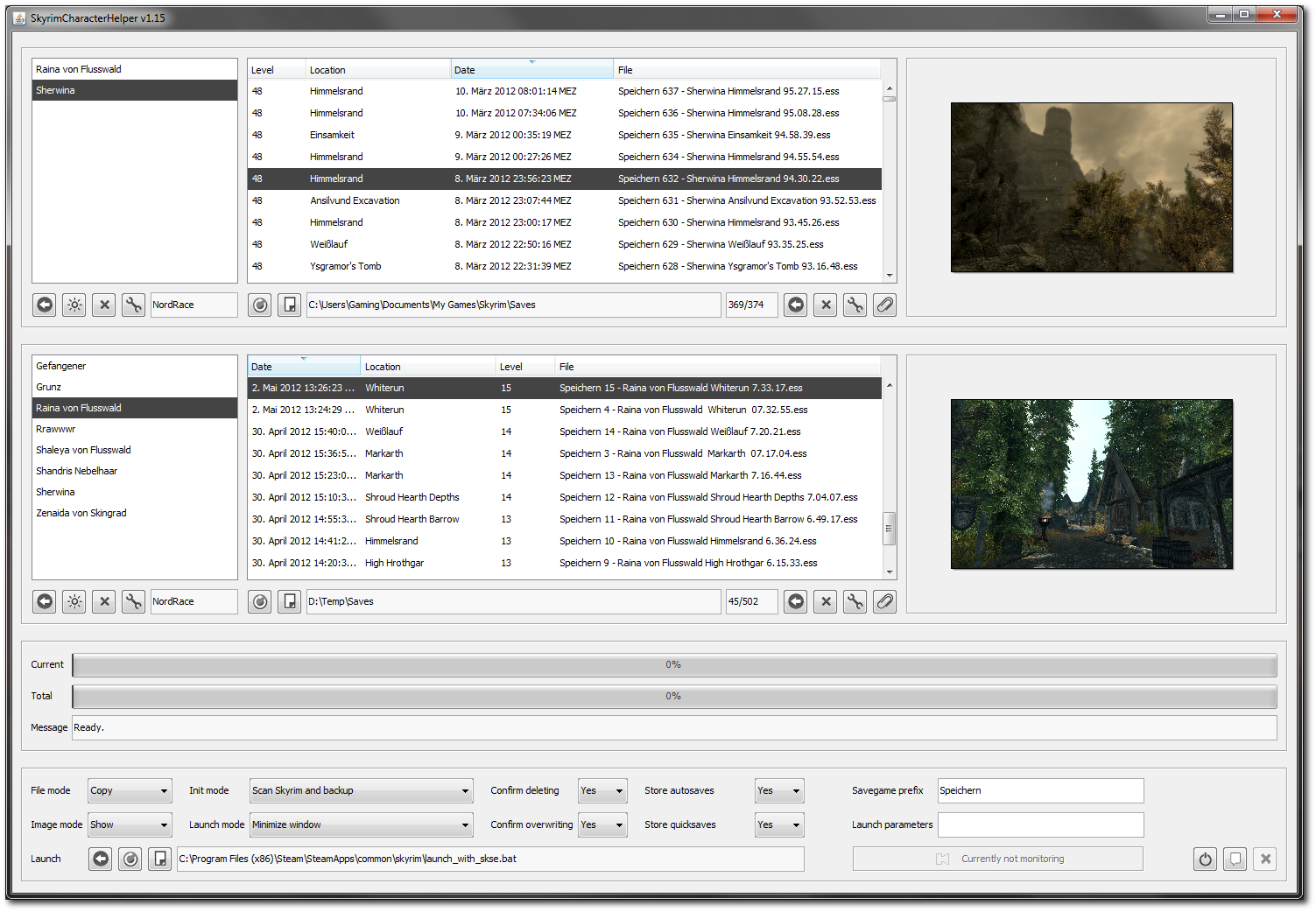This screenshot has height=912, width=1316.
Task: Sort the lower save table by the Location column
Action: 426,367
